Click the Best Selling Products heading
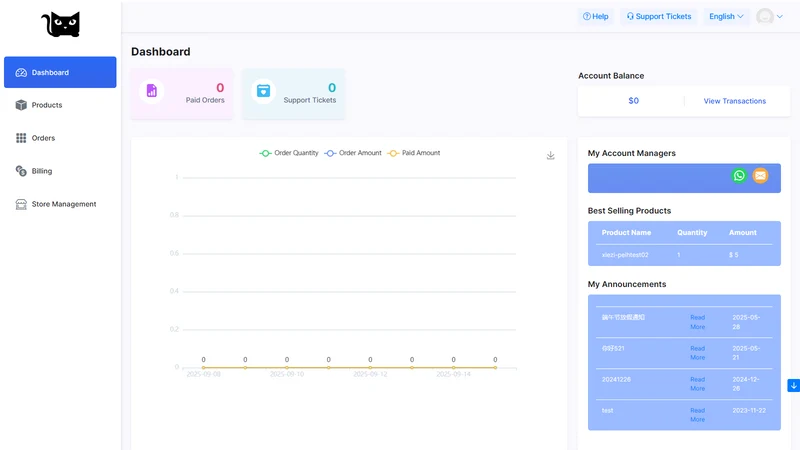The image size is (800, 450). click(x=629, y=211)
